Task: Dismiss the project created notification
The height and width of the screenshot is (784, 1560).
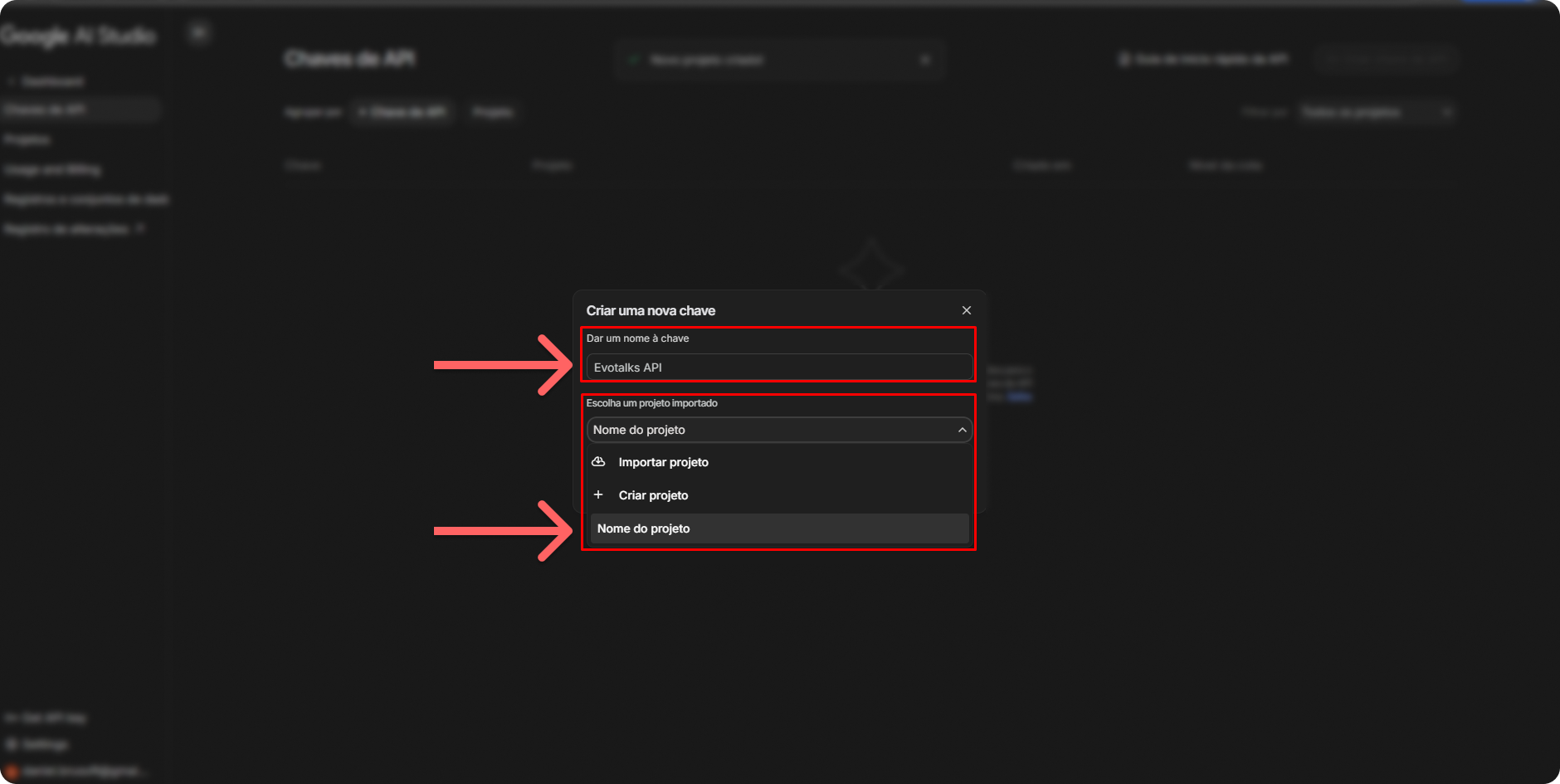Action: point(925,60)
